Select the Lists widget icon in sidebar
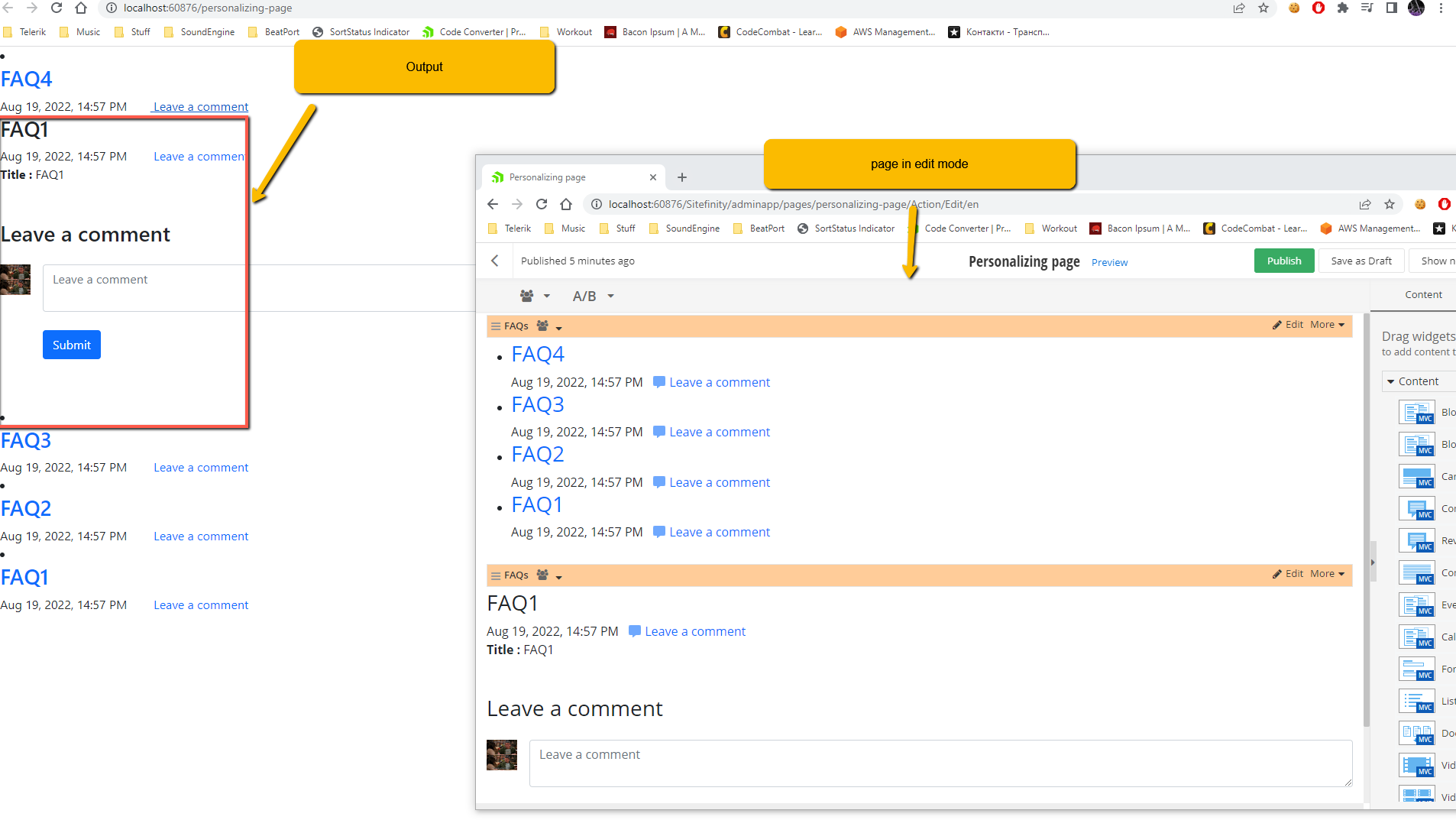Screen dimensions: 1456x833 coord(1416,701)
